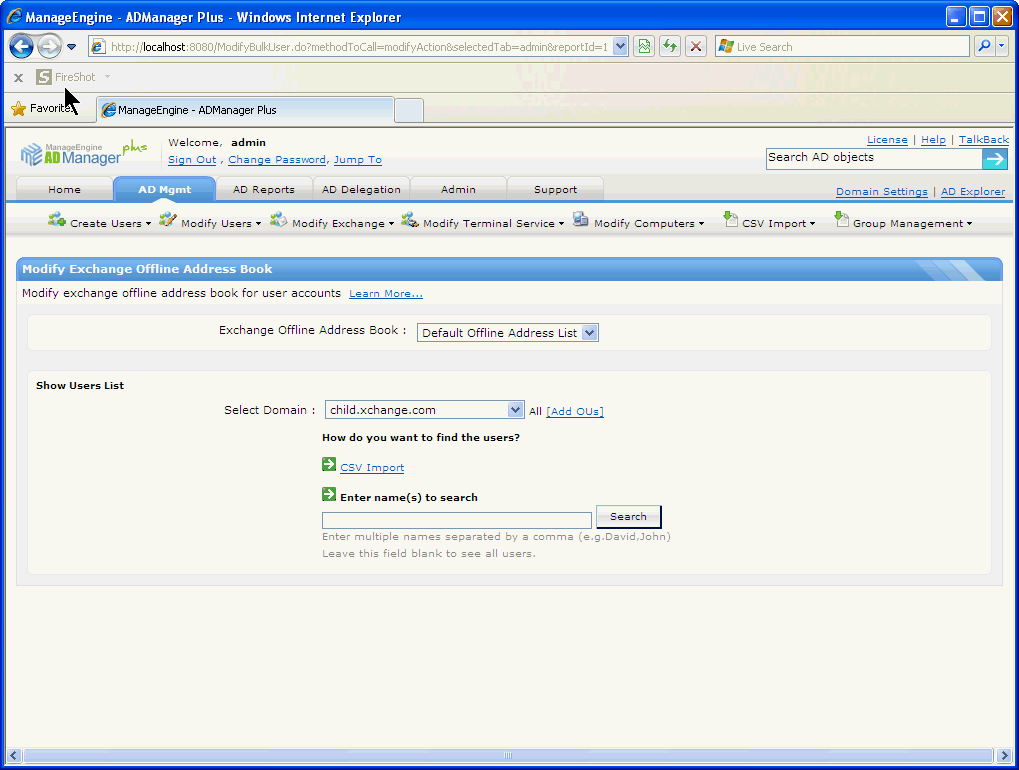
Task: Open the Modify Exchange tool
Action: click(280, 222)
